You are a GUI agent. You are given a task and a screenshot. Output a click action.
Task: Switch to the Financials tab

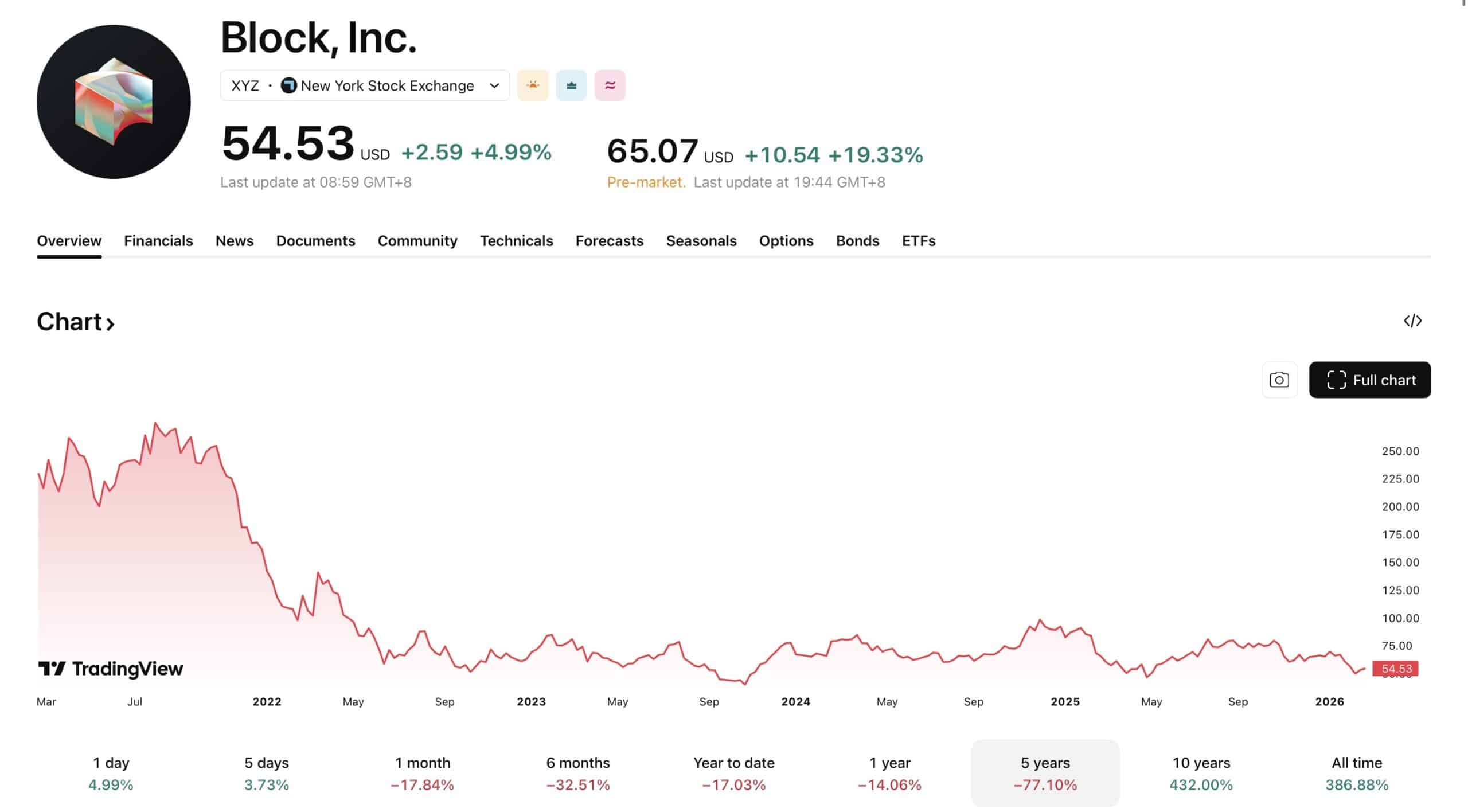[x=158, y=241]
